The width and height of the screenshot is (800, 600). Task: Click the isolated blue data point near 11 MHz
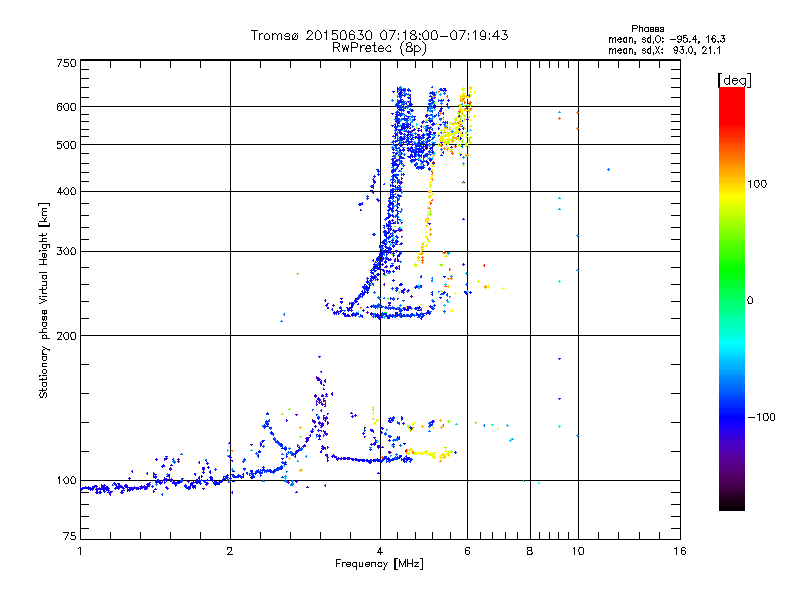pyautogui.click(x=608, y=169)
